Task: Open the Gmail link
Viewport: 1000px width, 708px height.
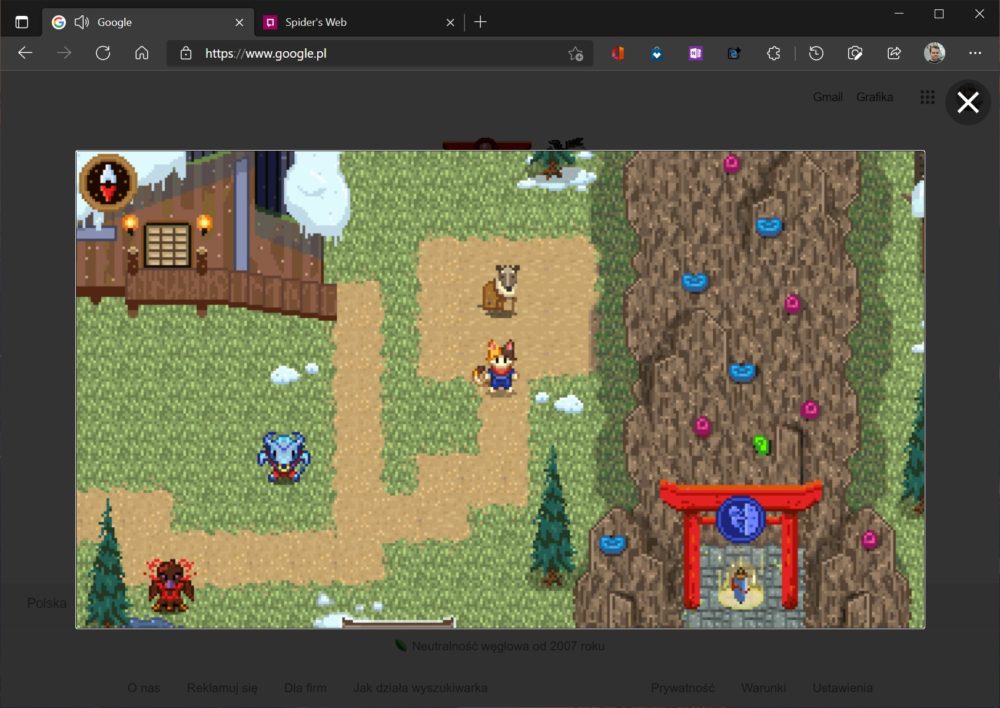Action: point(827,97)
